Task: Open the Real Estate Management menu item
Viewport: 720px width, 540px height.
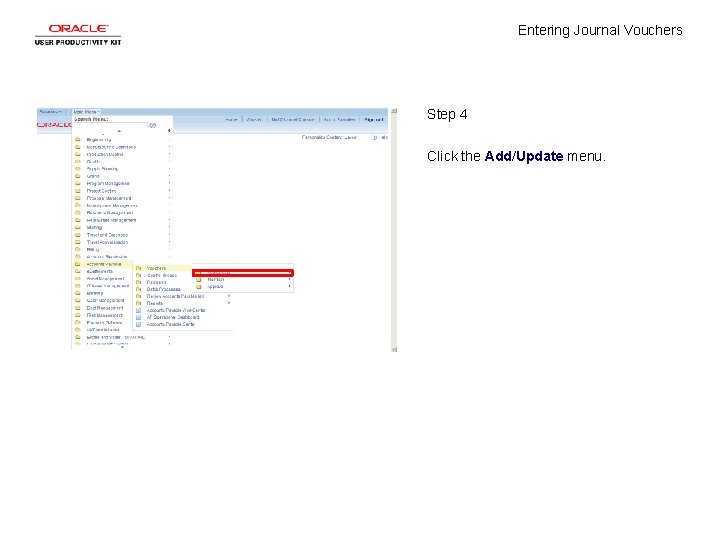Action: click(x=111, y=220)
